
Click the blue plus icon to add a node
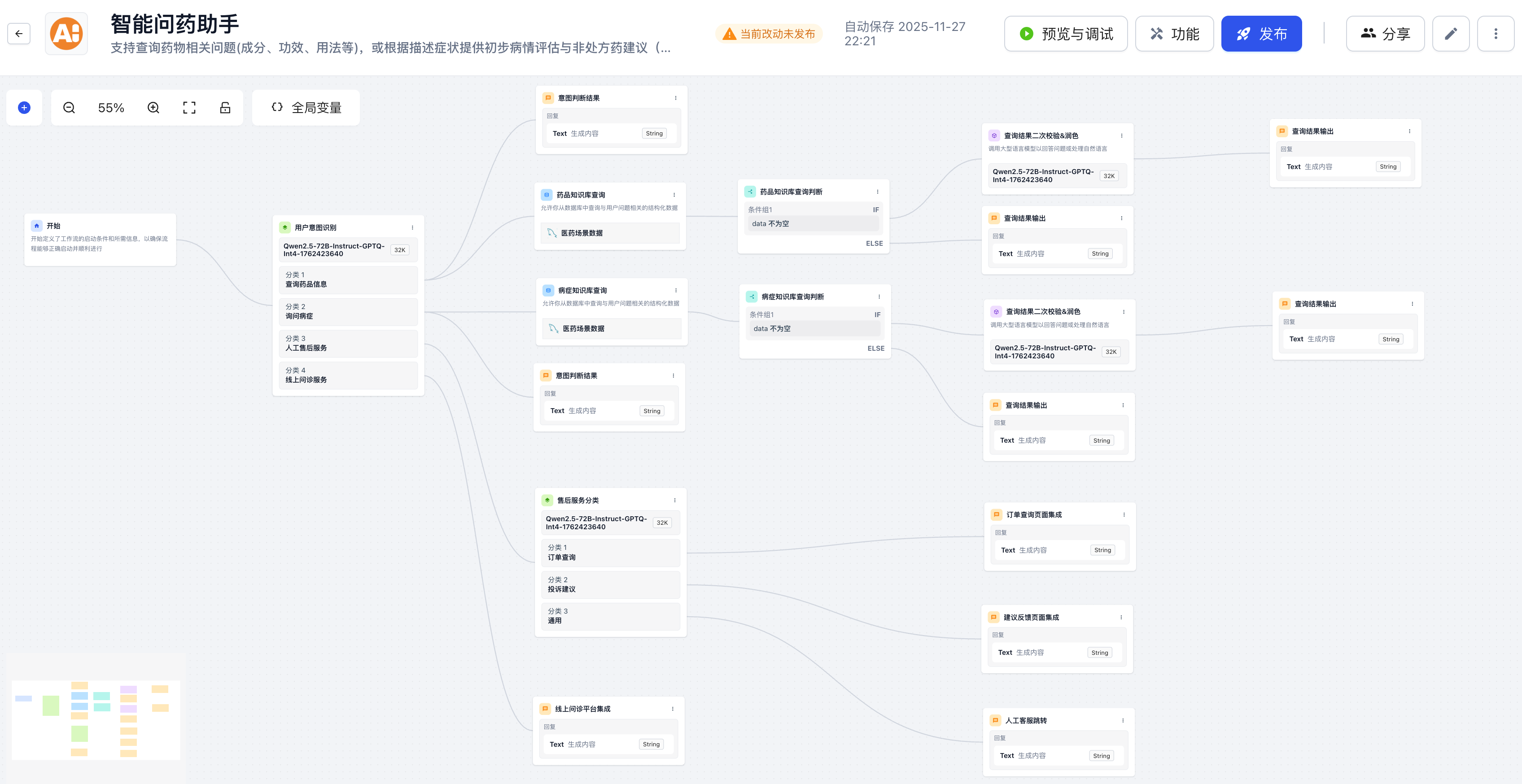[24, 107]
